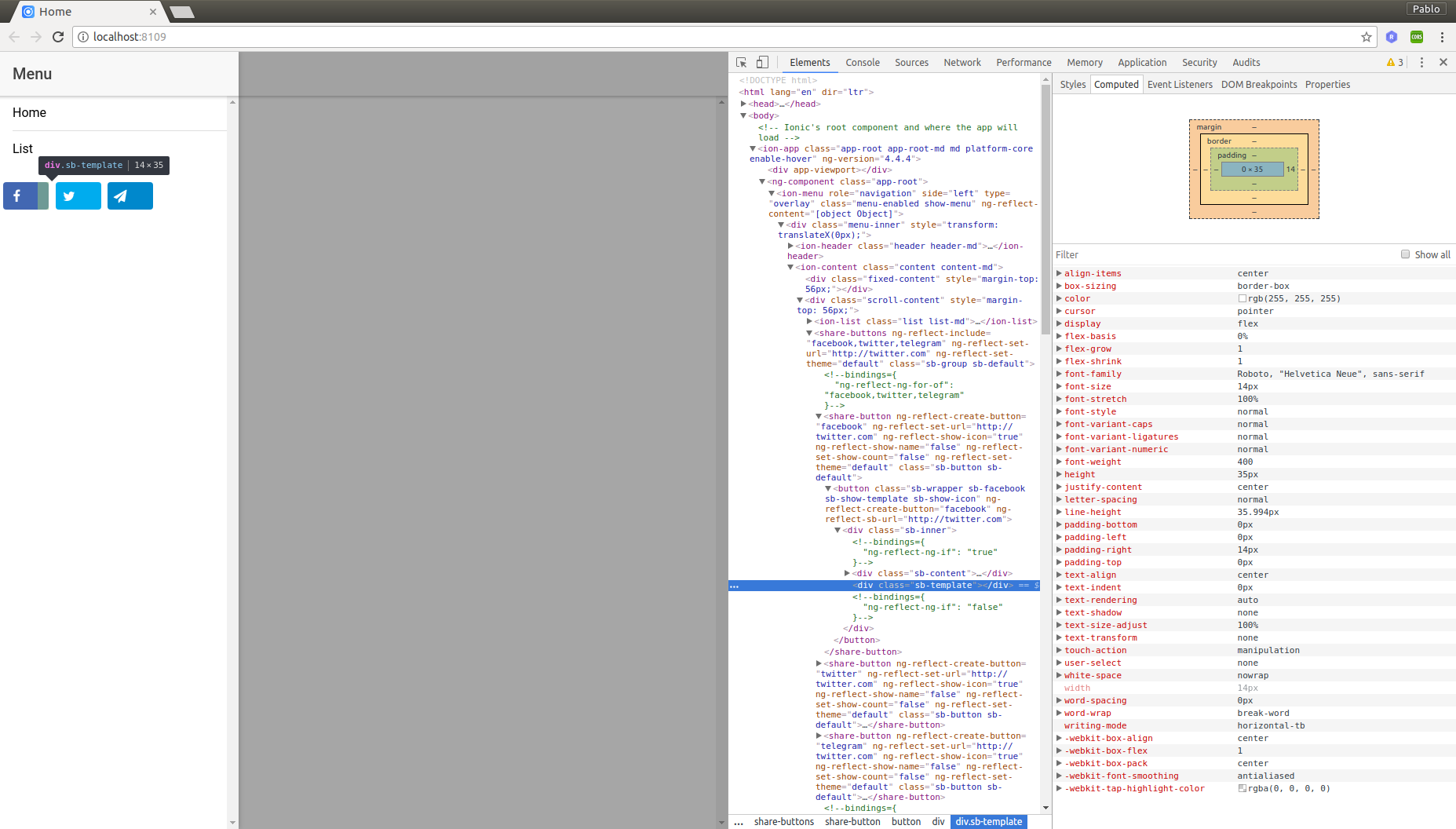The width and height of the screenshot is (1456, 829).
Task: Expand the align-items computed property
Action: 1059,274
